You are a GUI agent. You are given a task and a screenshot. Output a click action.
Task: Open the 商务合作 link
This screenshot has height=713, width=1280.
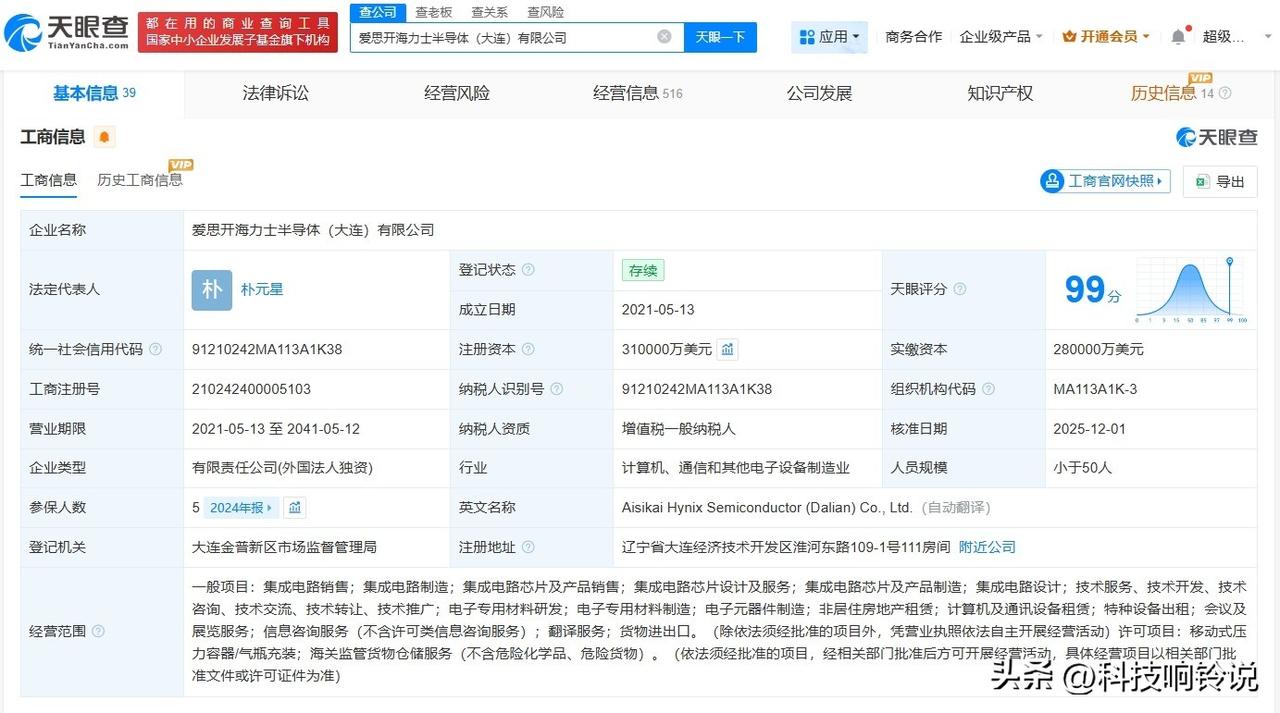(x=914, y=37)
